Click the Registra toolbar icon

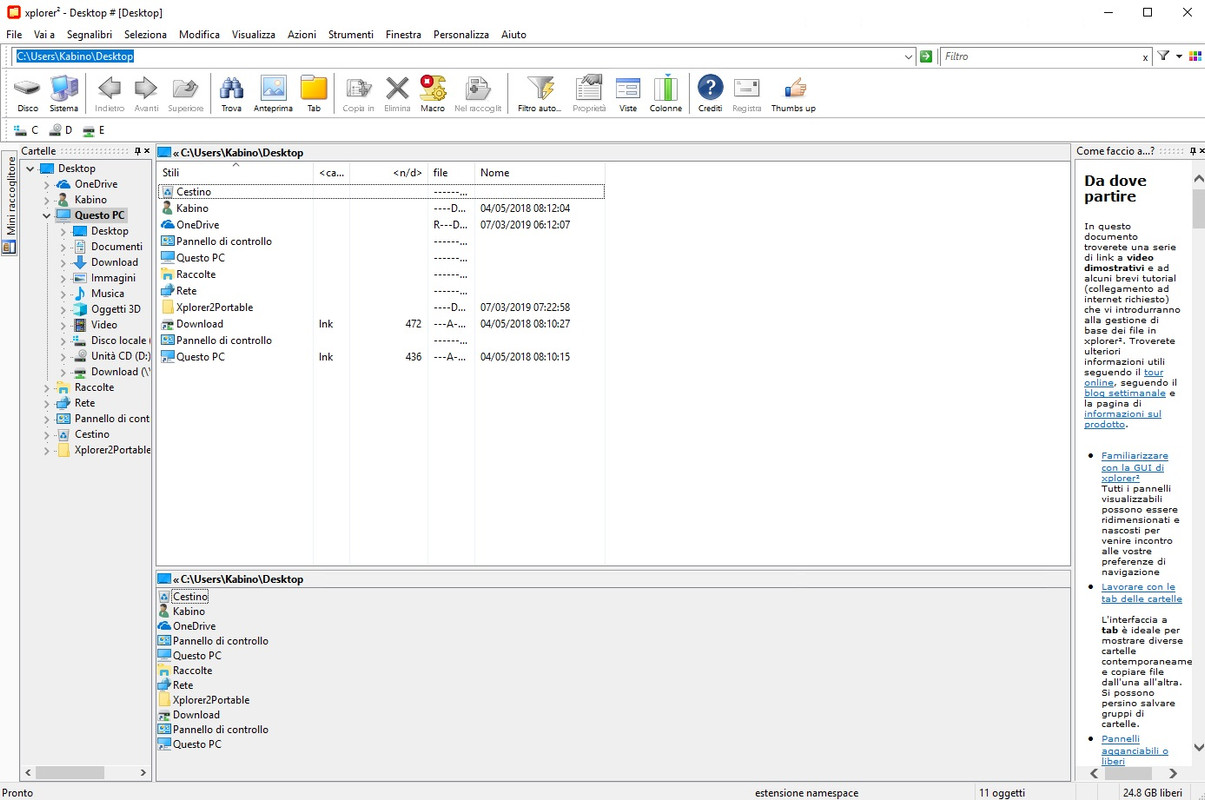point(747,94)
